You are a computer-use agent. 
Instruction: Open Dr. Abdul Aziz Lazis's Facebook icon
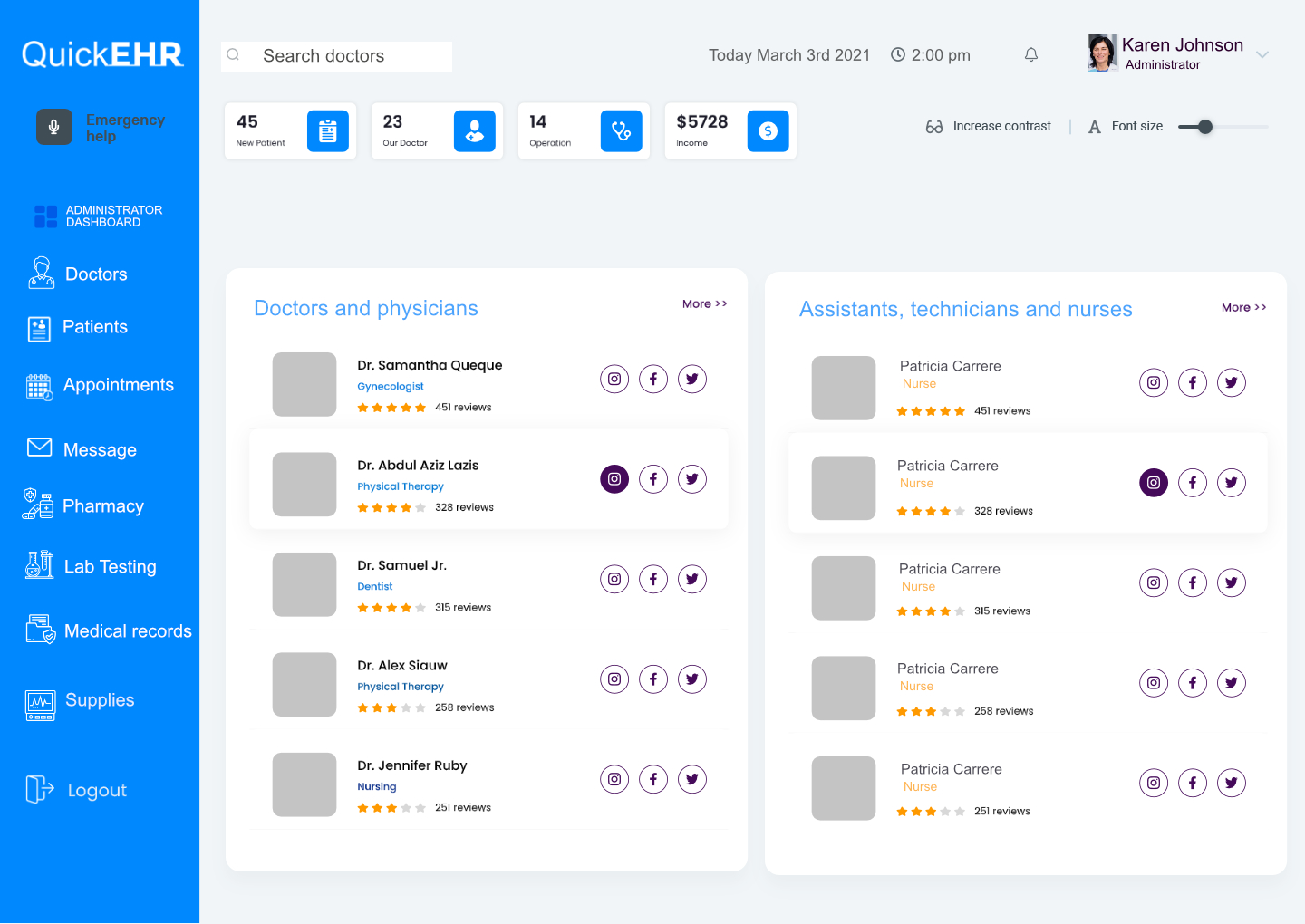tap(653, 479)
